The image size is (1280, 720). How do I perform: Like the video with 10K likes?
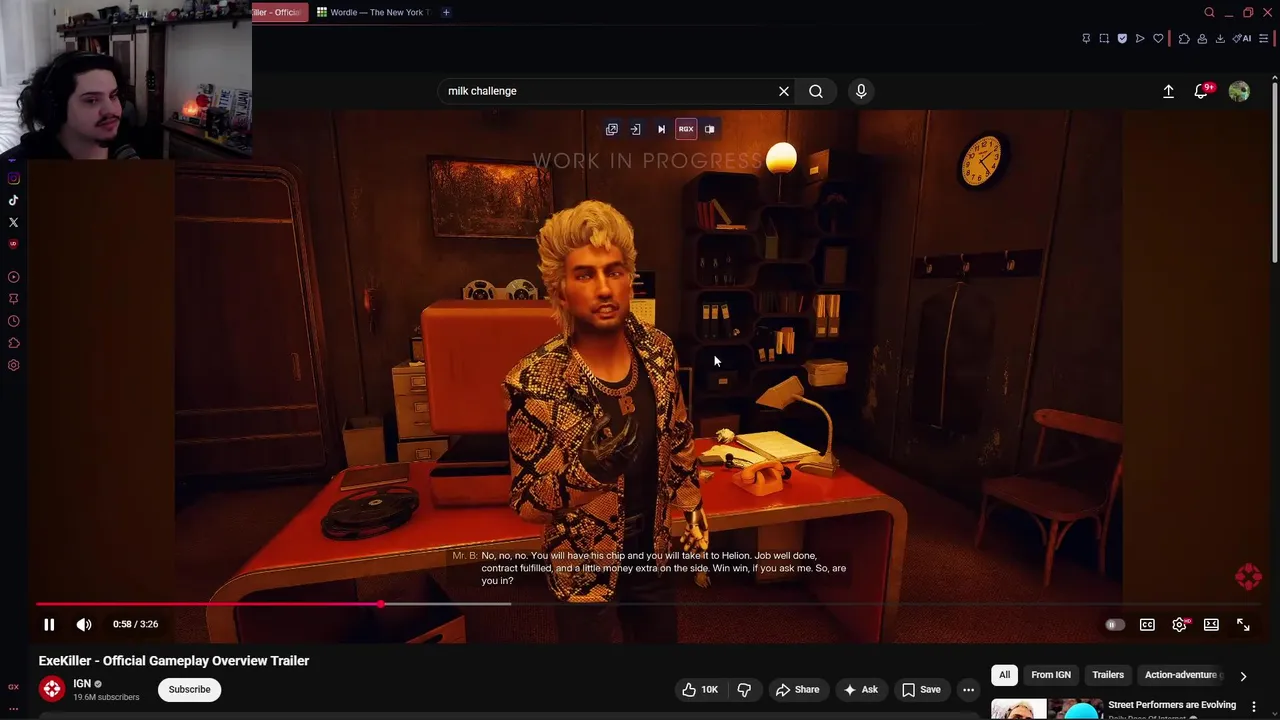click(700, 689)
